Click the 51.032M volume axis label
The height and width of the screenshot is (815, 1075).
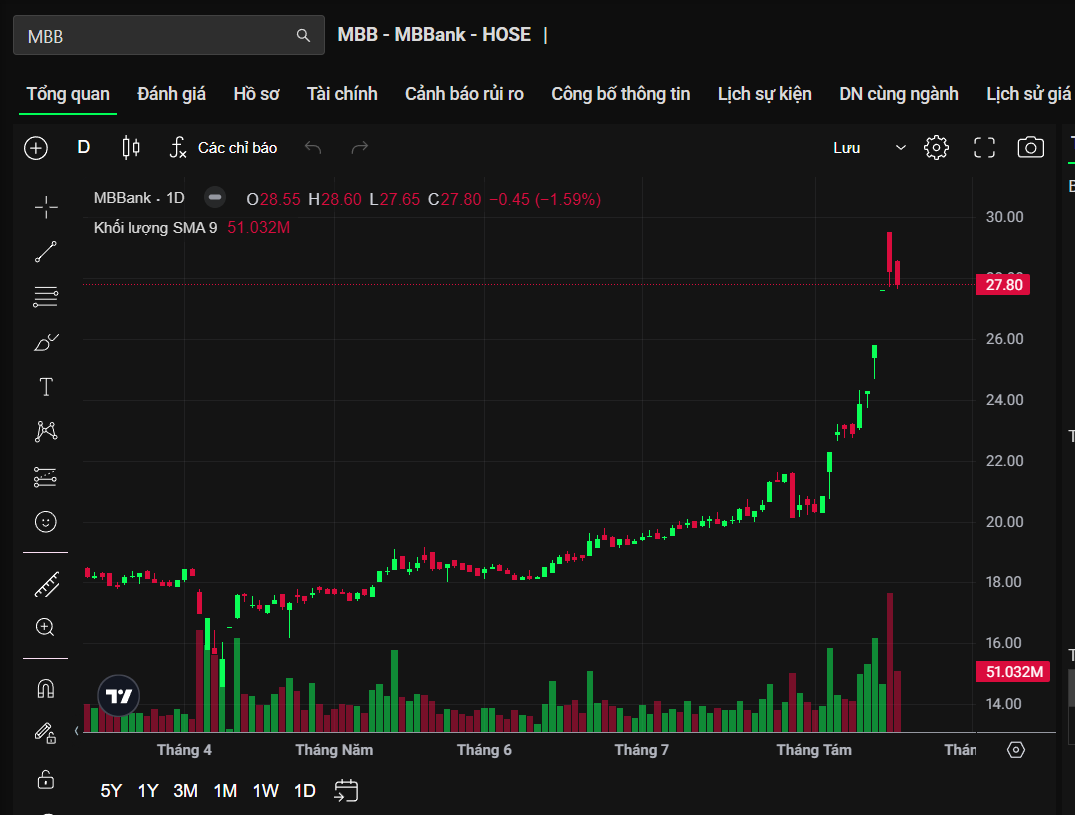(x=1013, y=672)
